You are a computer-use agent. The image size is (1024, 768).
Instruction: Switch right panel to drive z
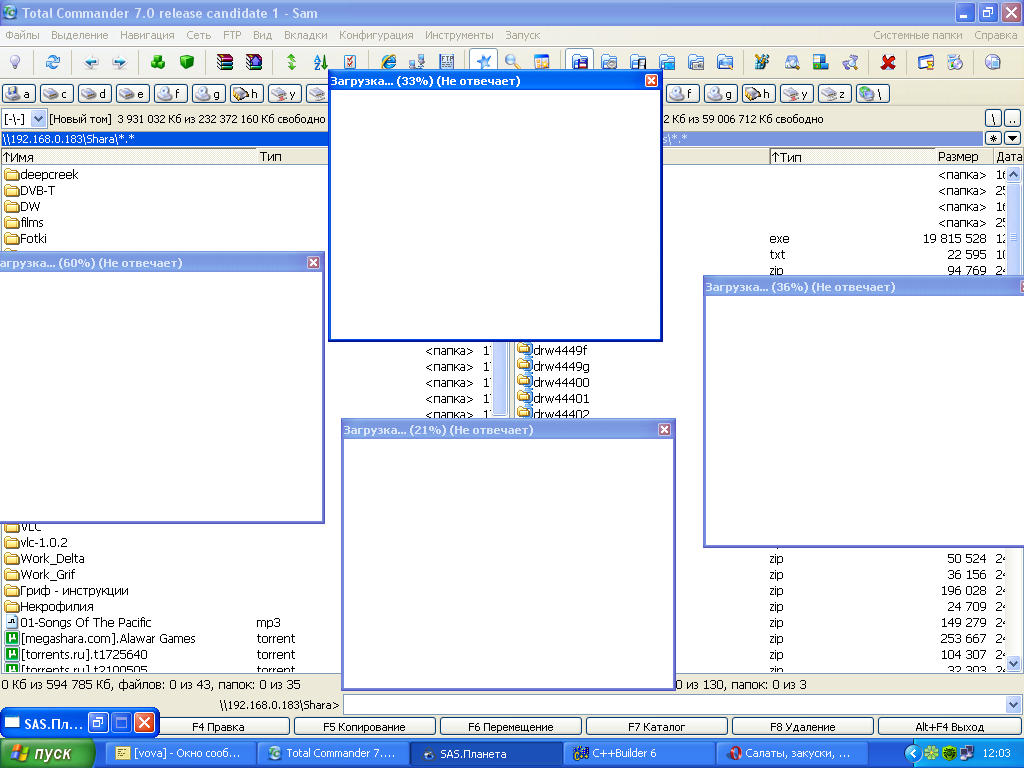click(x=835, y=94)
